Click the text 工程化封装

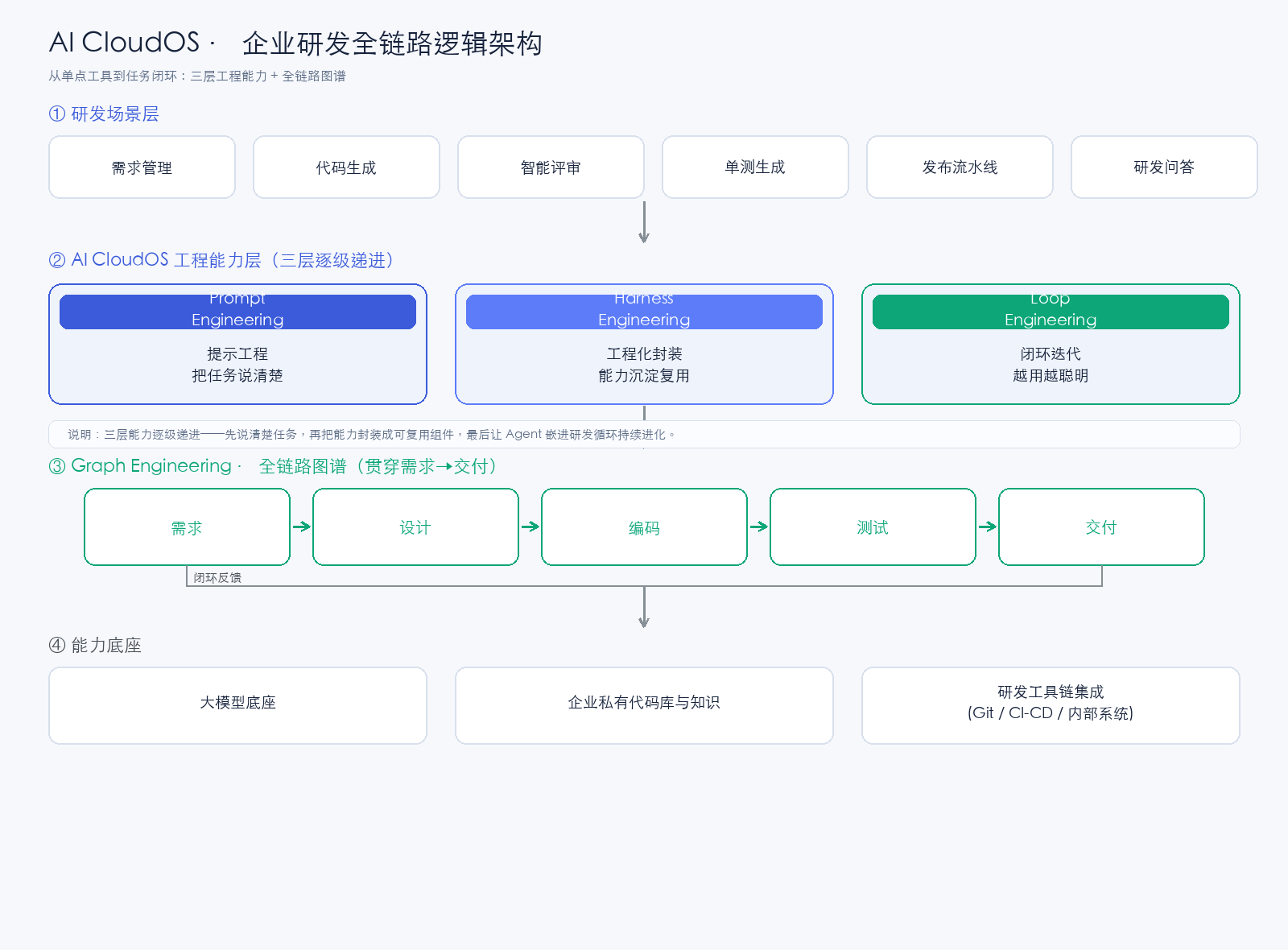click(x=644, y=354)
